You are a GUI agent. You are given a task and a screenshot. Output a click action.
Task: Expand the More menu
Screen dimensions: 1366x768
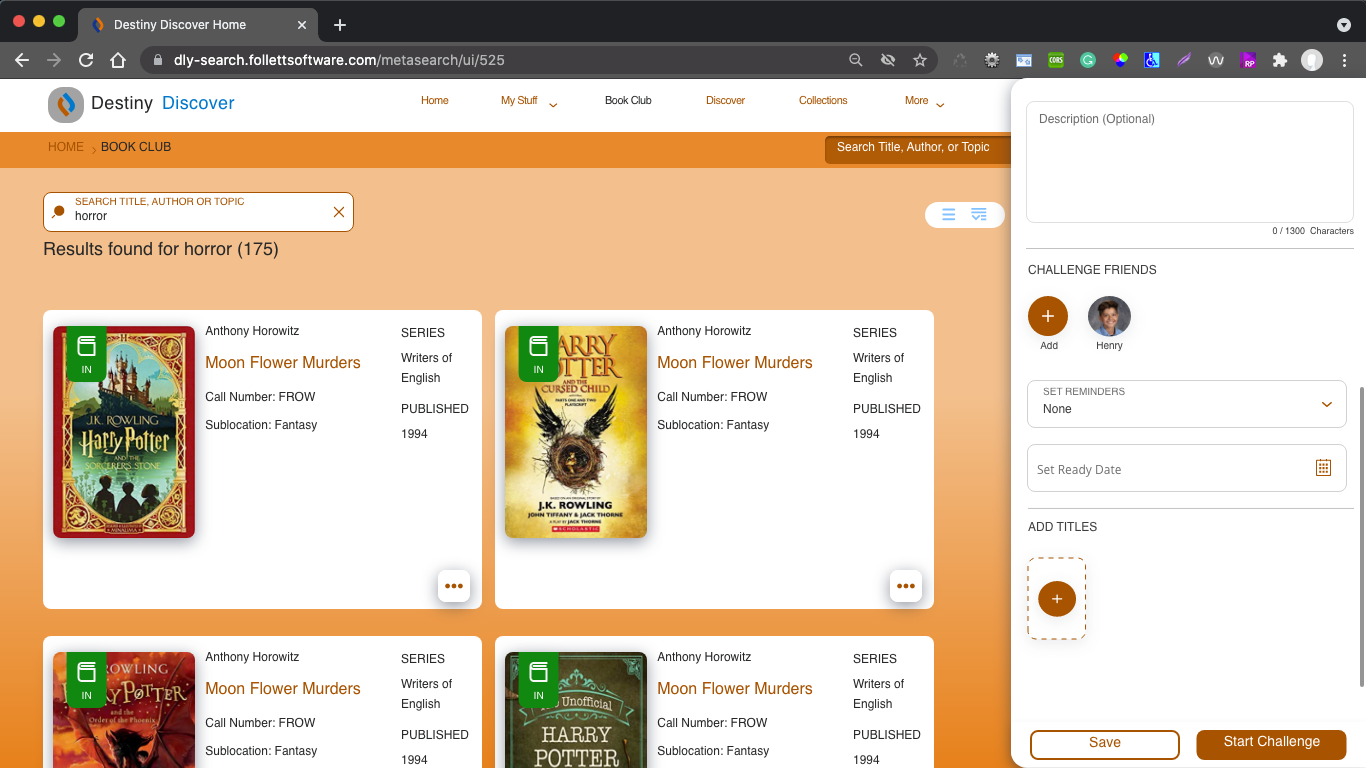pos(925,101)
